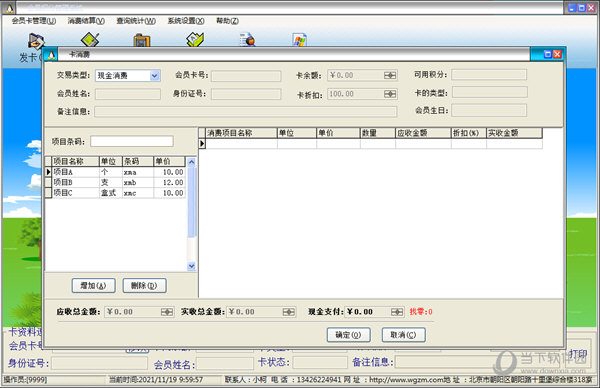
Task: Focus the 项目条码 input field
Action: [x=132, y=141]
